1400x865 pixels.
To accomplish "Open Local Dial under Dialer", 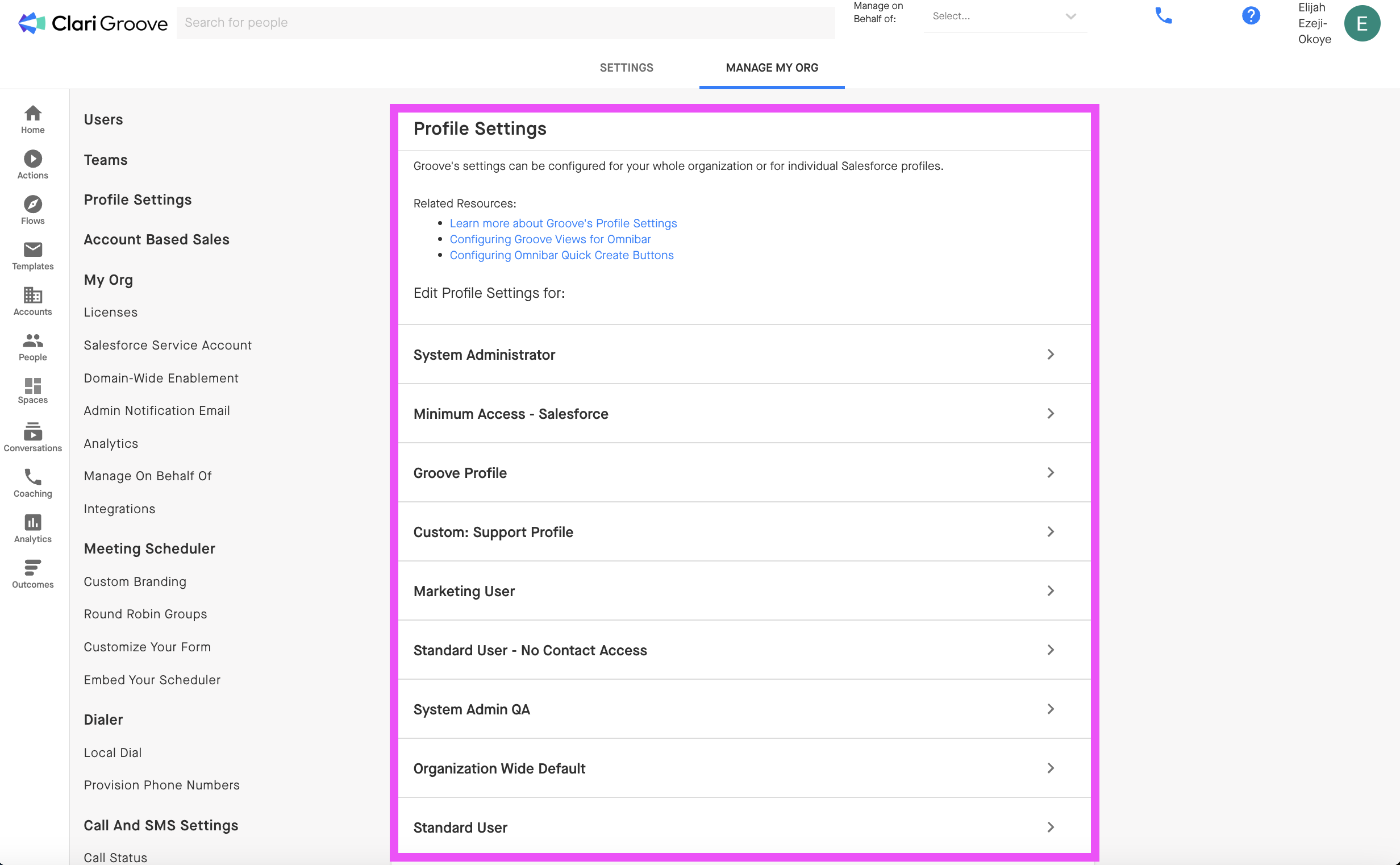I will point(113,753).
